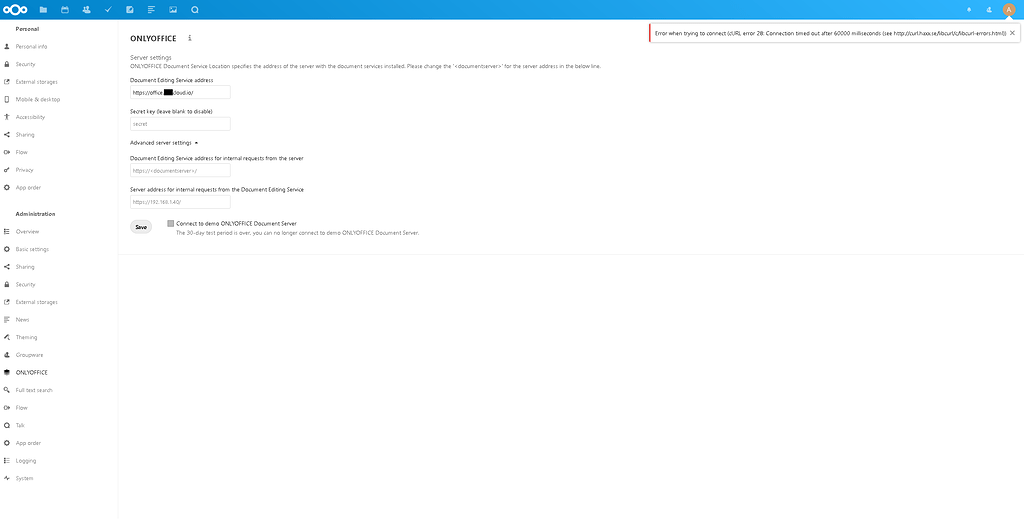Open the Files app folder icon

point(43,10)
